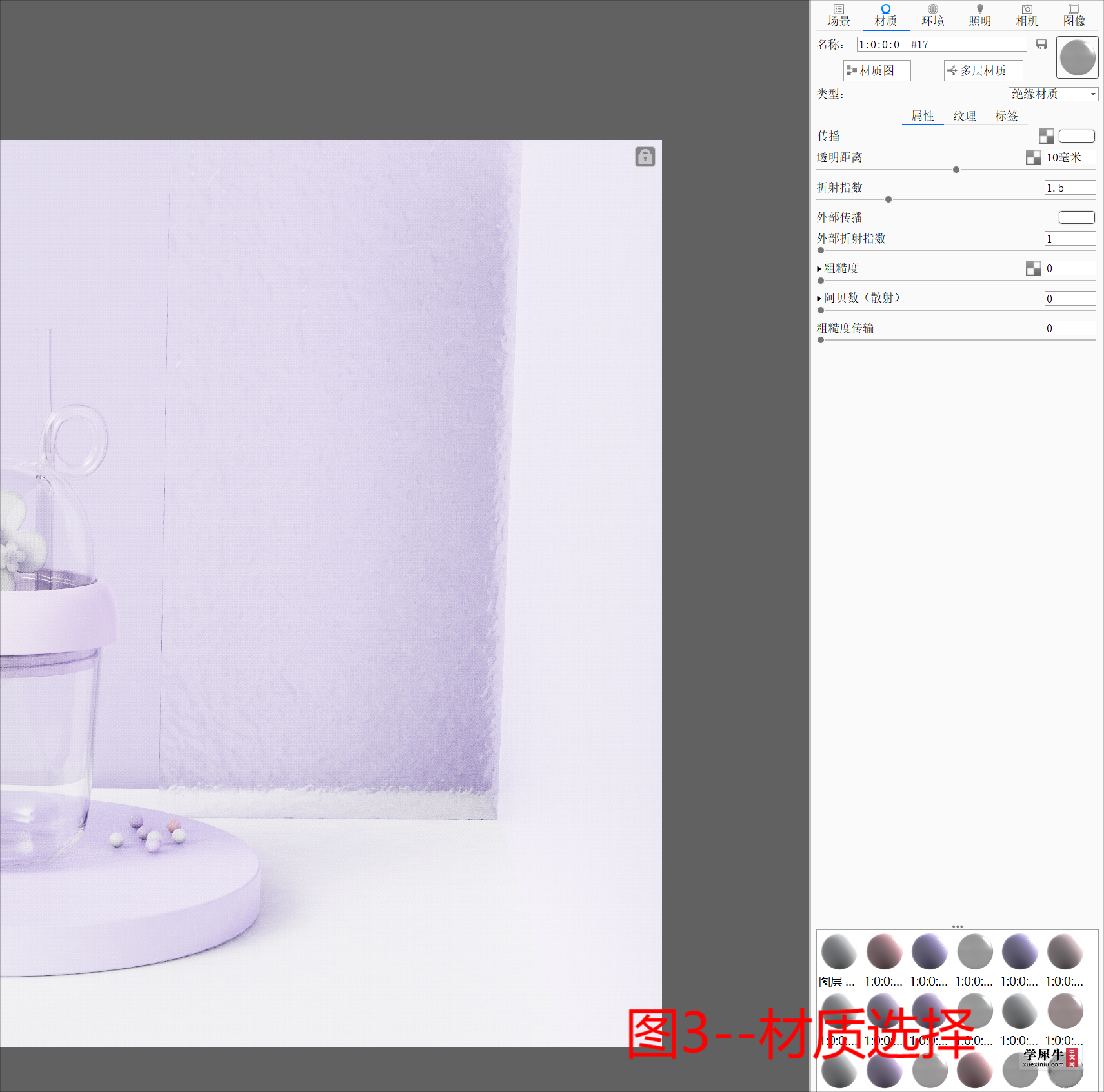Open the 传播 color swatch
Screen dimensions: 1104x1092
click(x=1076, y=136)
